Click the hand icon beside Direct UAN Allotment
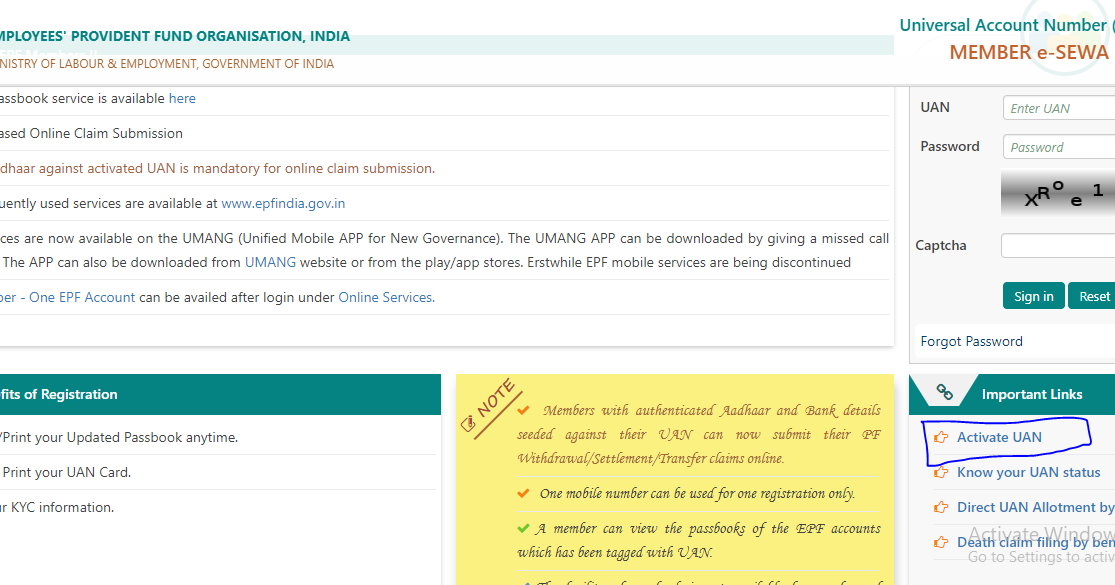The height and width of the screenshot is (585, 1115). click(x=941, y=507)
